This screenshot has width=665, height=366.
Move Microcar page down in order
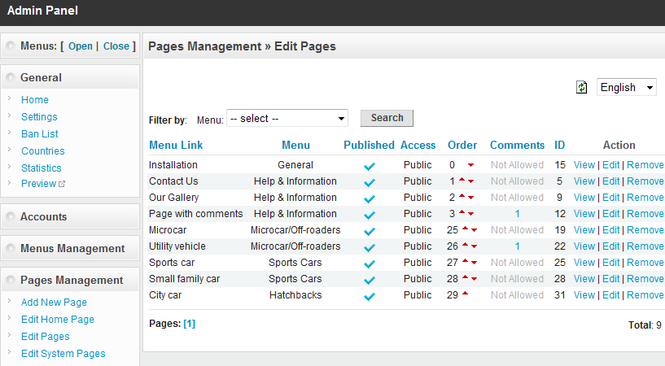(x=474, y=230)
